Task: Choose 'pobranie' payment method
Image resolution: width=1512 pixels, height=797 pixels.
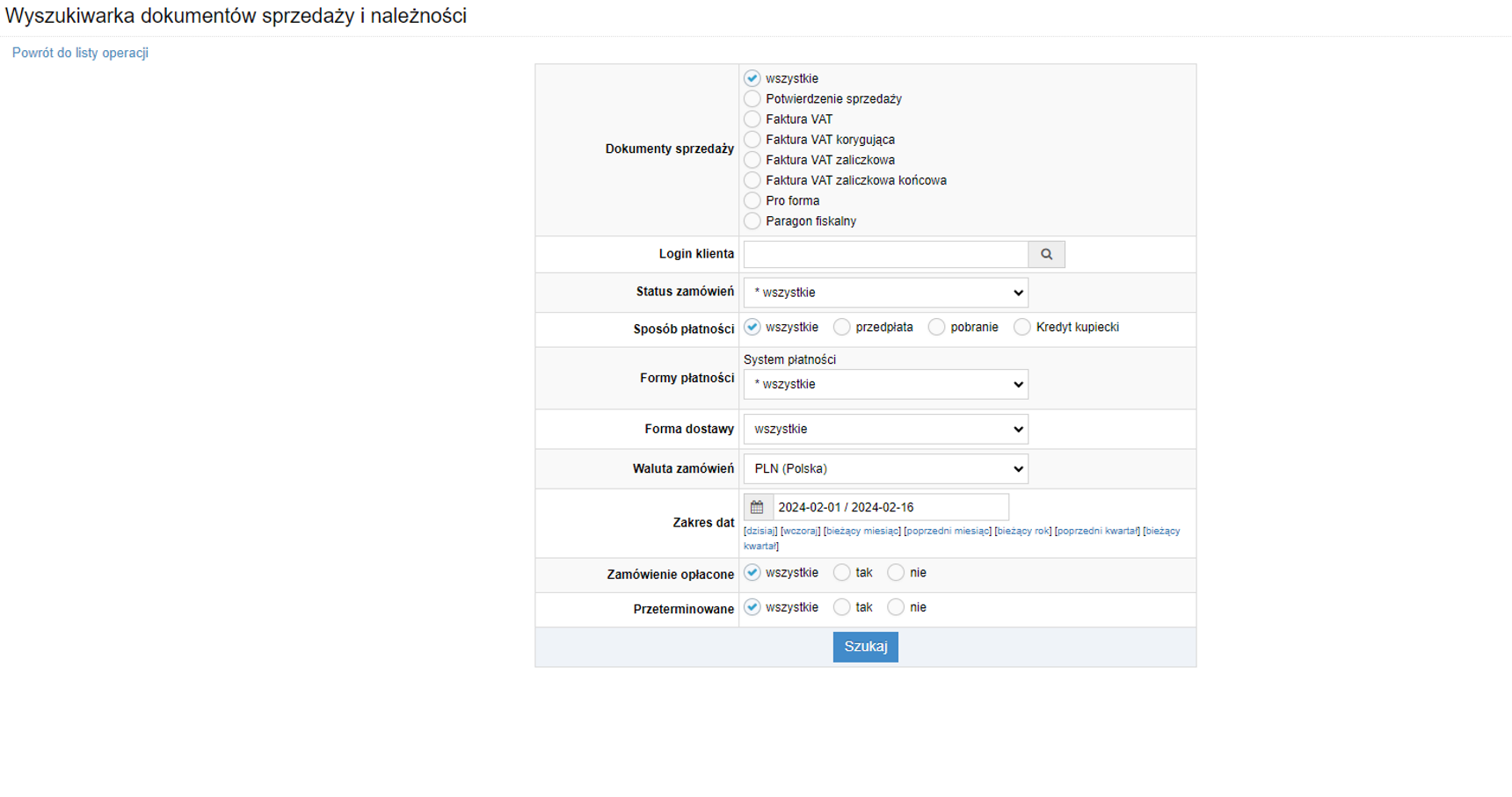Action: (936, 327)
